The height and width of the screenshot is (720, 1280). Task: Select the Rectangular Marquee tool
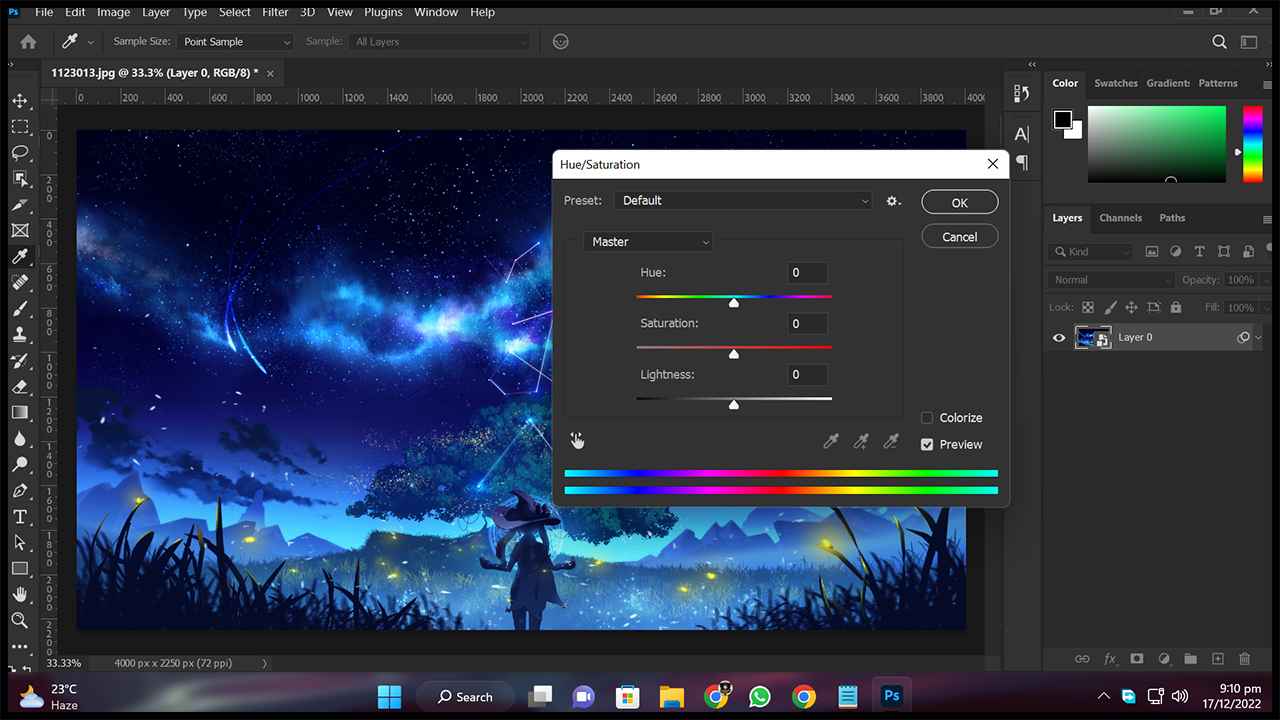(x=20, y=127)
